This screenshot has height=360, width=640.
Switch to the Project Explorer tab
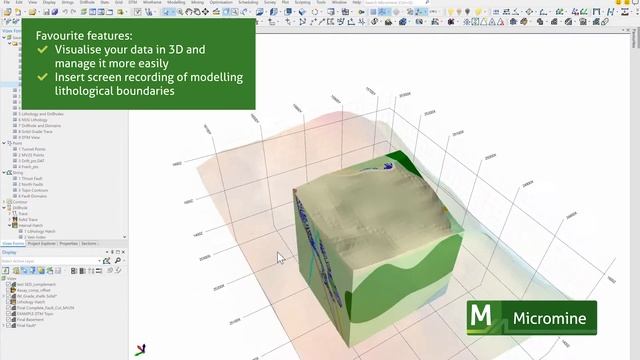coord(42,244)
